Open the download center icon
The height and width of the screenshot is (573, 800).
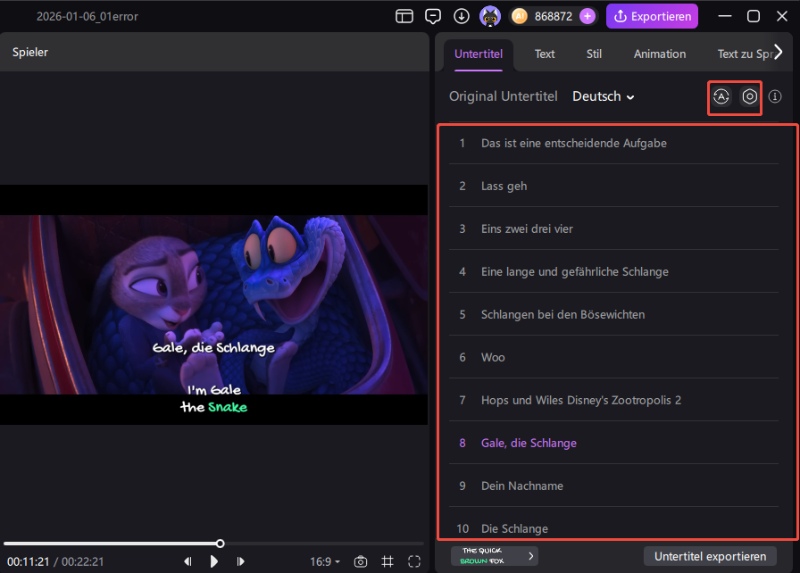point(461,16)
